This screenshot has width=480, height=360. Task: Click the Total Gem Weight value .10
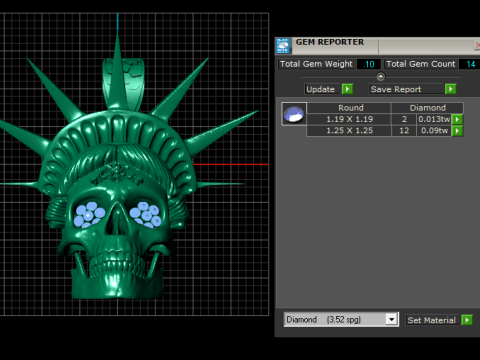(x=369, y=64)
